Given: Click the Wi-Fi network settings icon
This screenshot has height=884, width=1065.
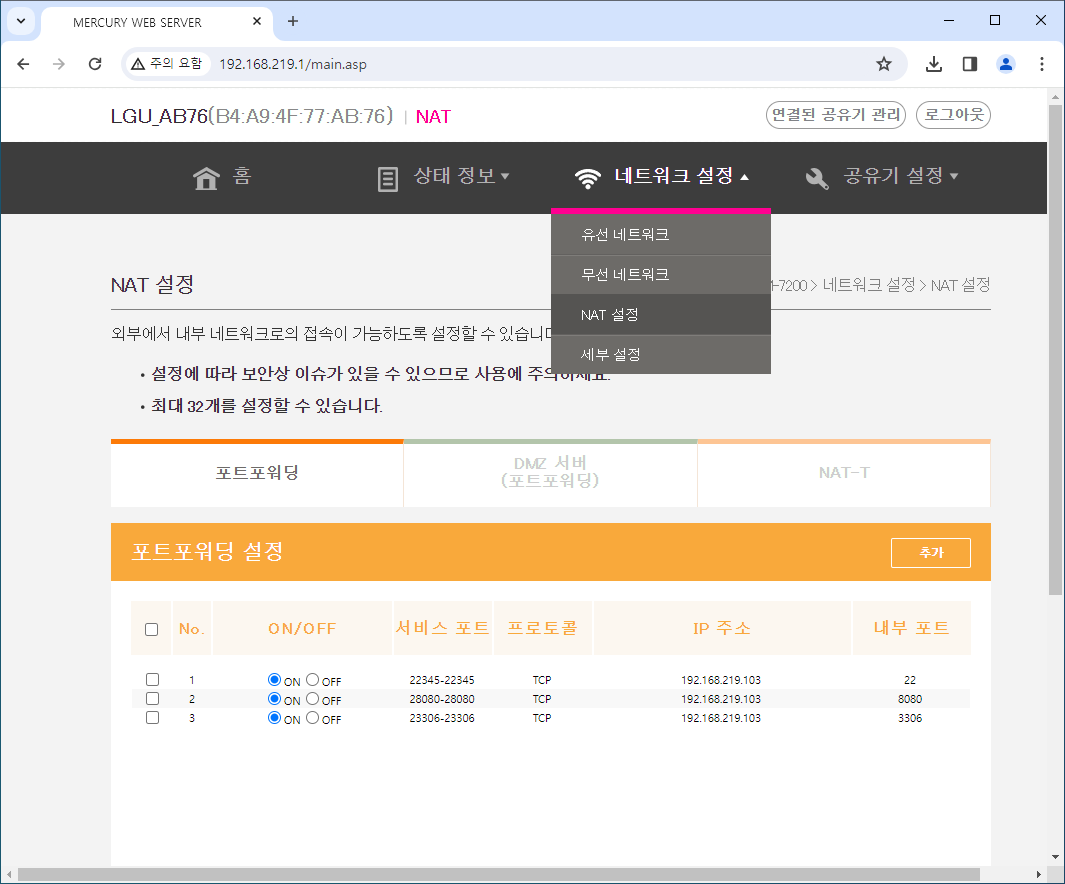Looking at the screenshot, I should [588, 179].
